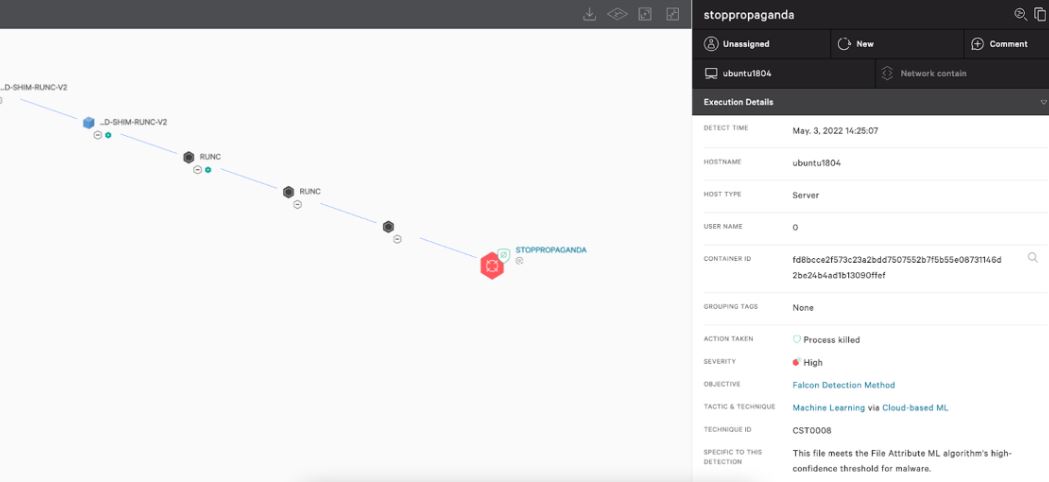Click the grouping tags value None
Viewport: 1049px width, 482px height.
click(803, 308)
